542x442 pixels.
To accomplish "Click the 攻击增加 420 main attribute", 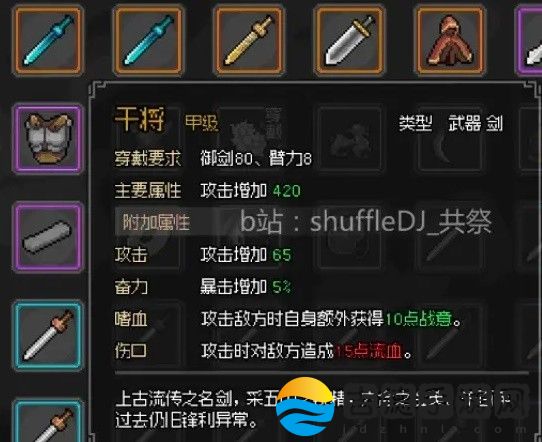I will tap(251, 191).
